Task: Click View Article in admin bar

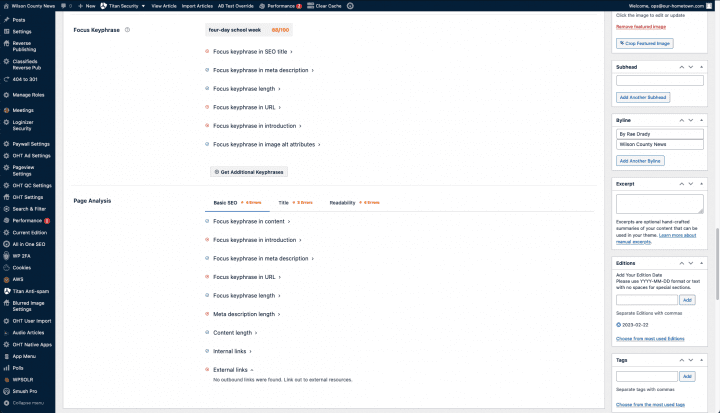Action: [x=164, y=6]
